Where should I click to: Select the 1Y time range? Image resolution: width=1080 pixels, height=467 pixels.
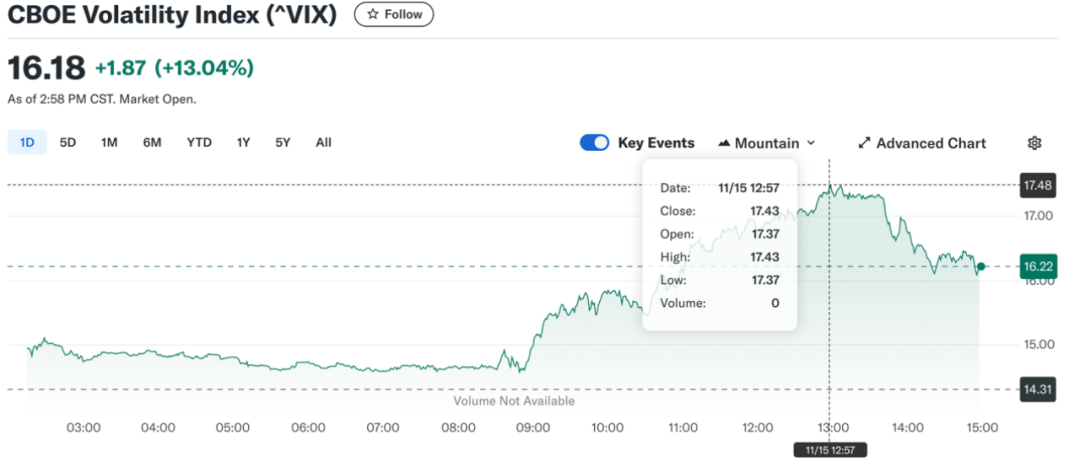pos(243,142)
